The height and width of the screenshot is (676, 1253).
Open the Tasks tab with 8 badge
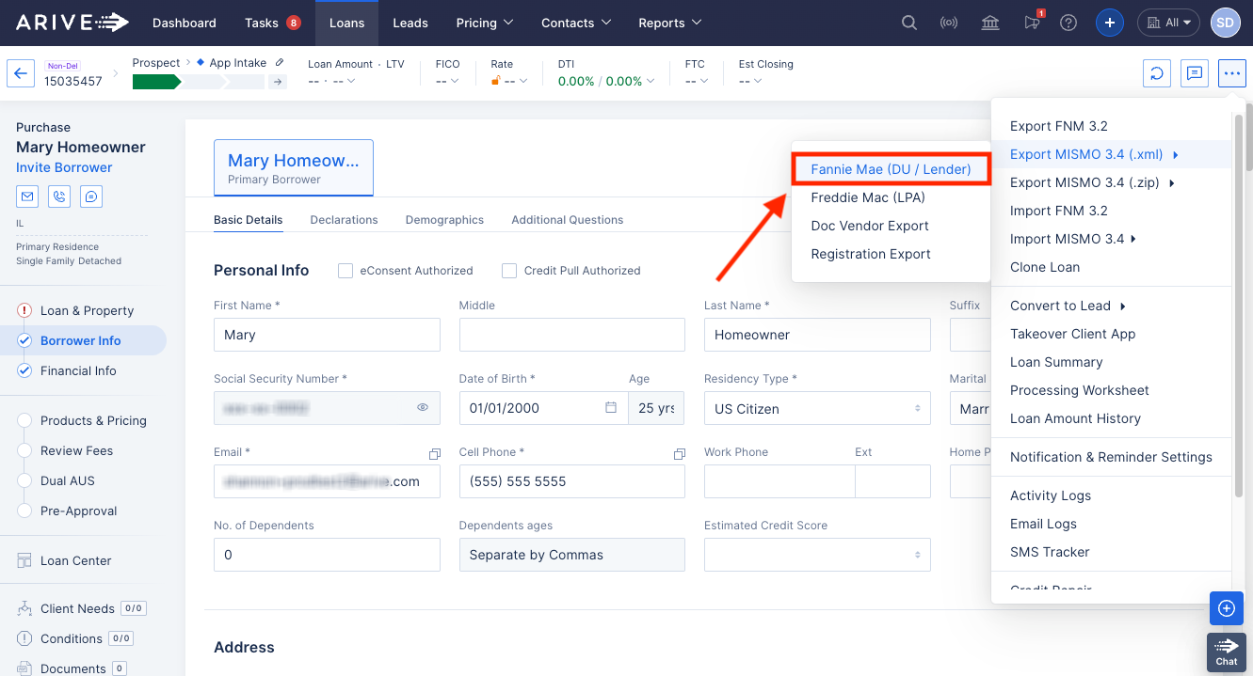(272, 23)
